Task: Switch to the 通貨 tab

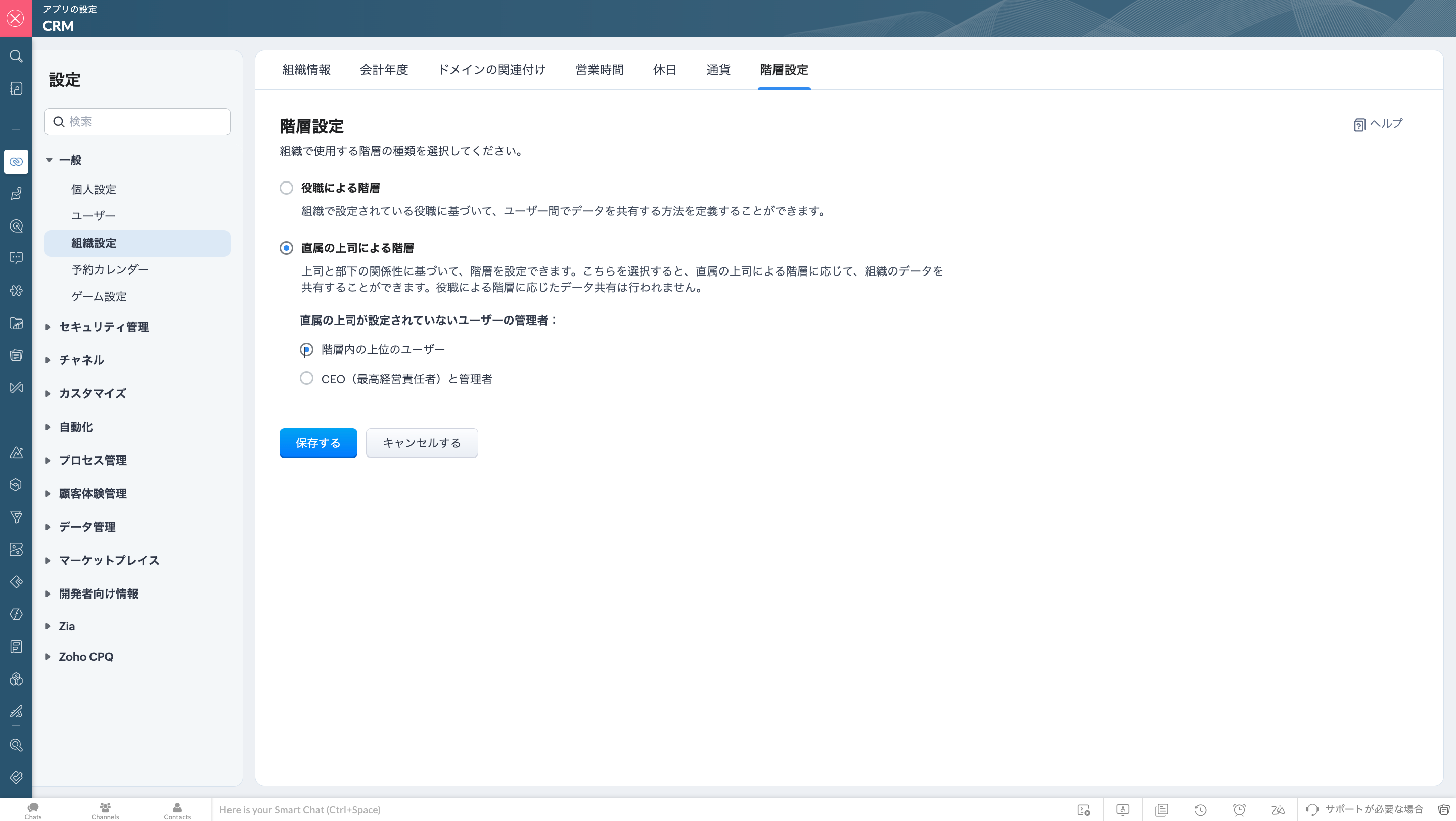Action: tap(718, 69)
